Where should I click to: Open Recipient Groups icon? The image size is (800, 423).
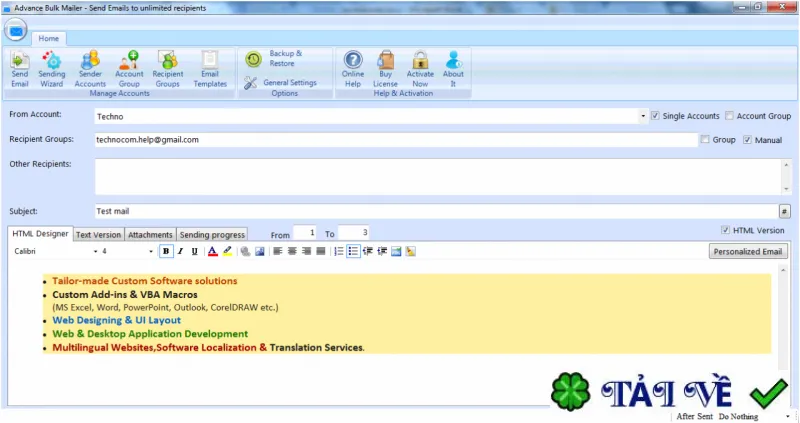(x=167, y=69)
